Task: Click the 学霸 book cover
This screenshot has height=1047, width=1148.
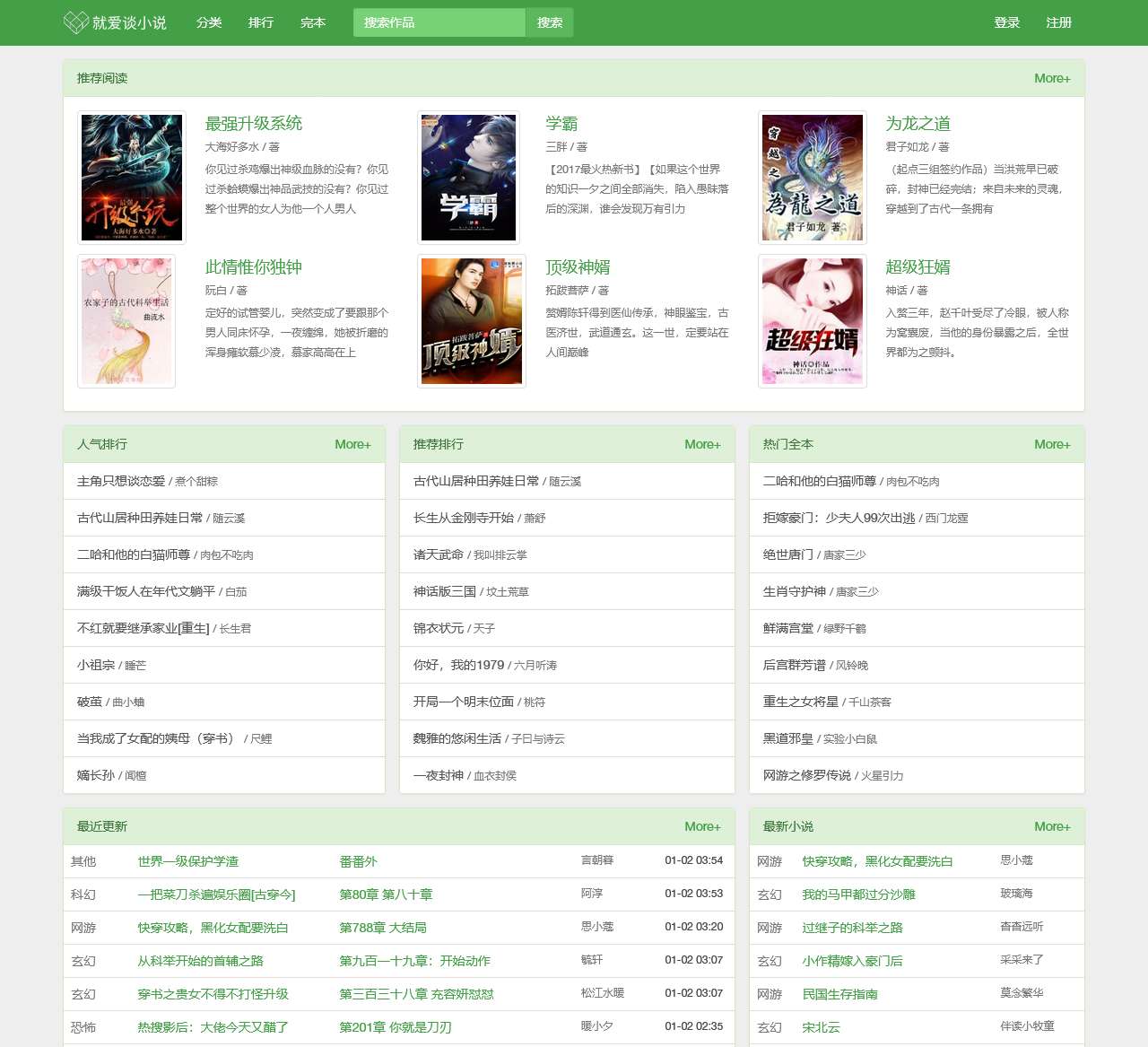Action: (468, 177)
